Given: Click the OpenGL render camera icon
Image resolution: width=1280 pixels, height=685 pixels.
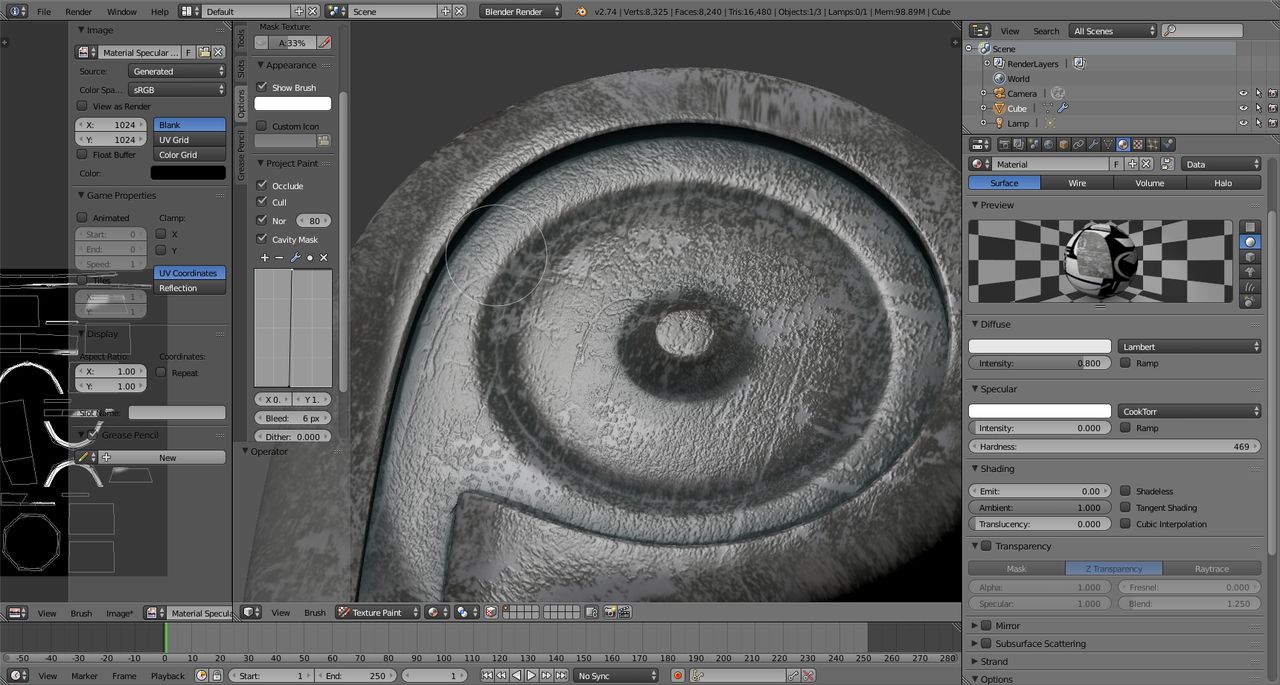Looking at the screenshot, I should (609, 612).
